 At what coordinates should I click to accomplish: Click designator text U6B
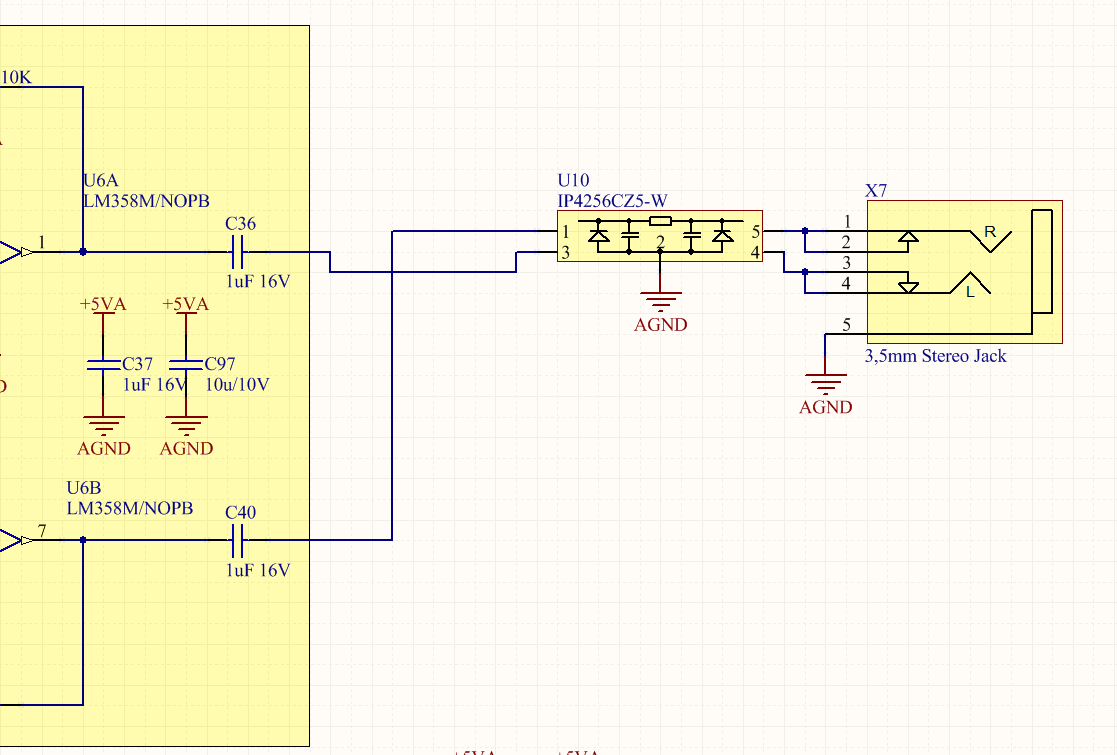[x=84, y=488]
